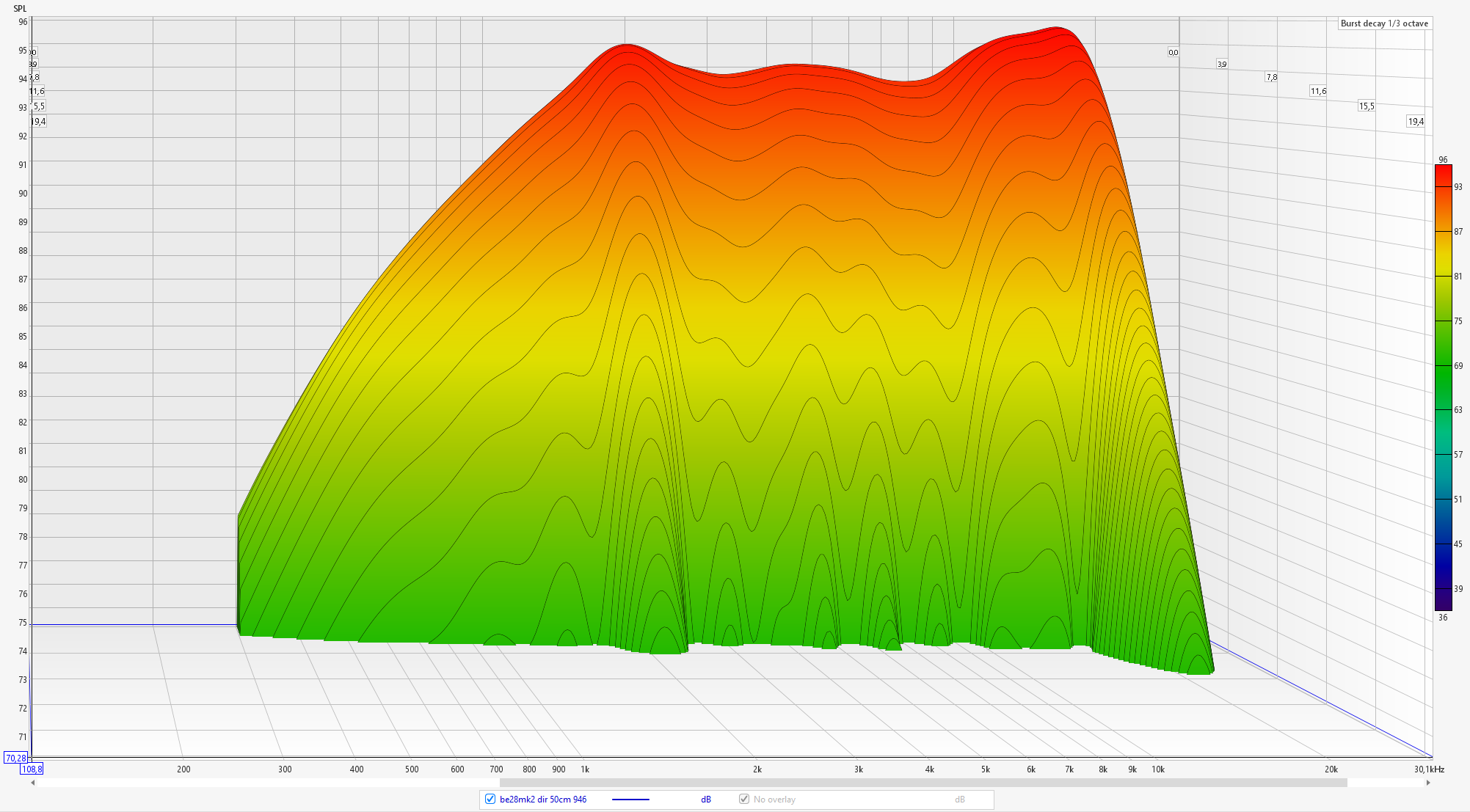This screenshot has width=1470, height=812.
Task: Toggle the No overlay checkbox
Action: pyautogui.click(x=744, y=799)
